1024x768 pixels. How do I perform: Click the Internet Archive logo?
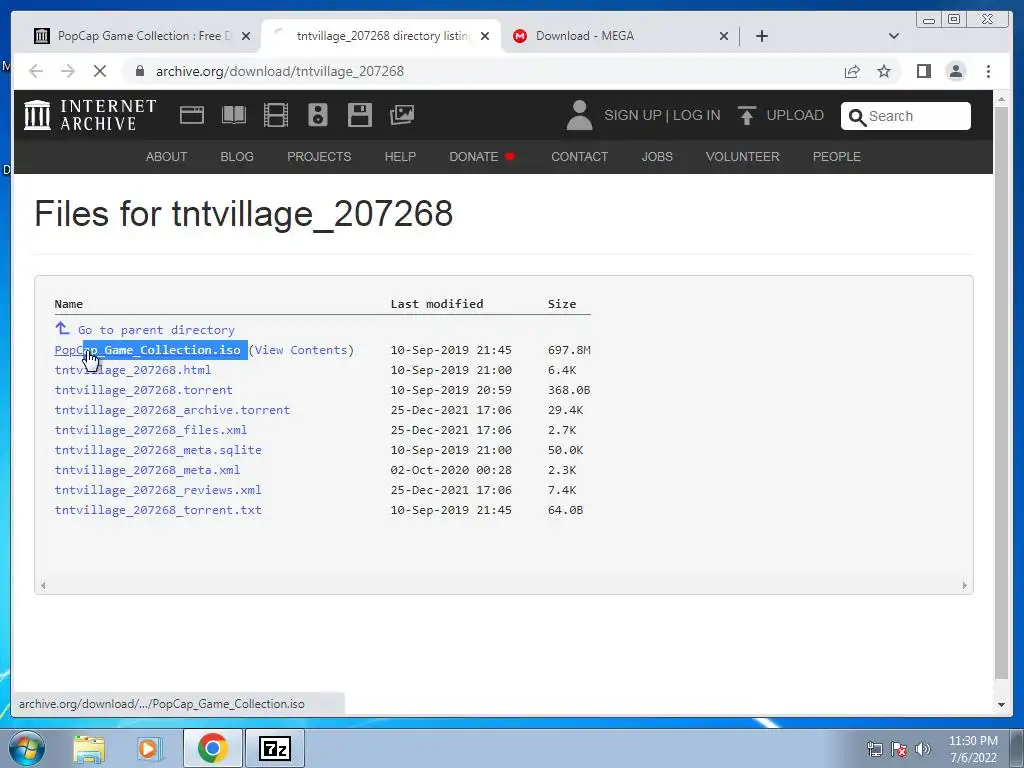click(90, 115)
